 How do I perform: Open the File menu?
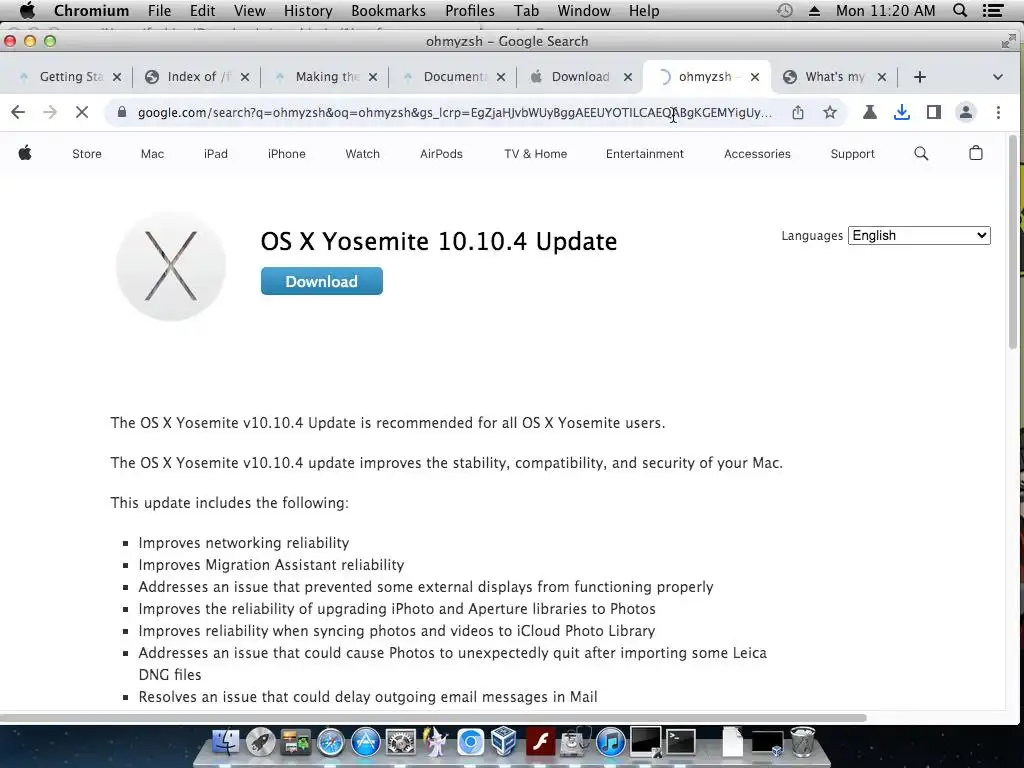click(x=159, y=10)
